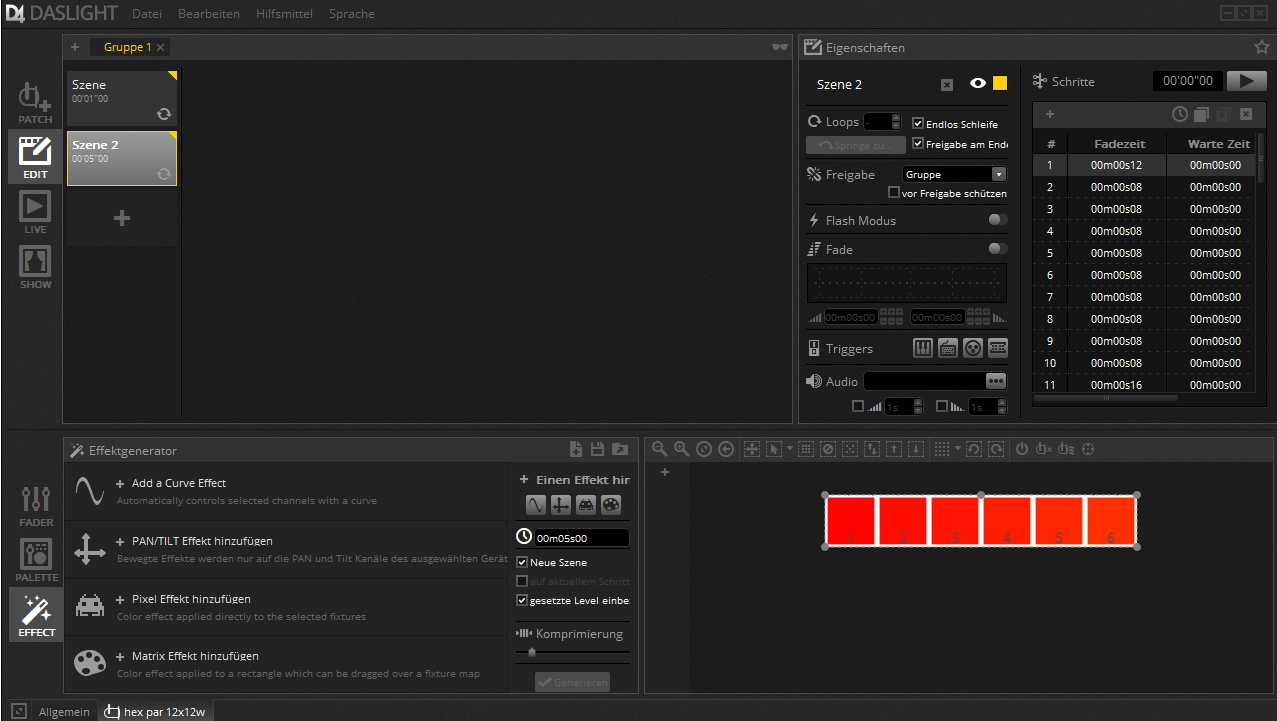The width and height of the screenshot is (1277, 721).
Task: Open the selection tool dropdown arrow in fixture toolbar
Action: [790, 449]
